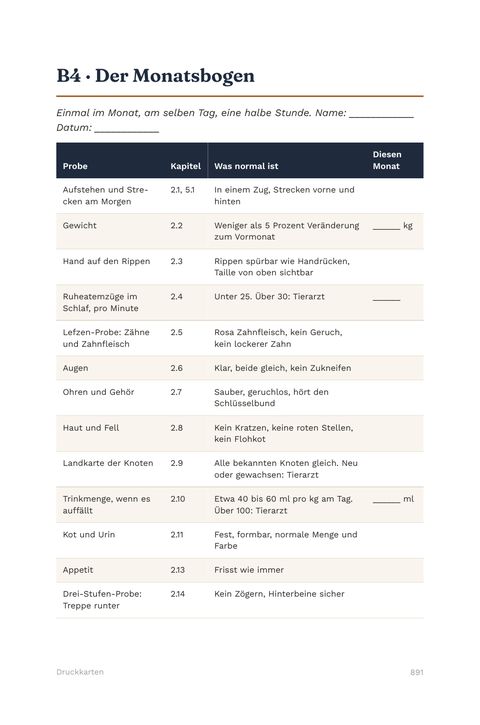Click the Druckkarten footer text
The image size is (480, 725).
(80, 672)
